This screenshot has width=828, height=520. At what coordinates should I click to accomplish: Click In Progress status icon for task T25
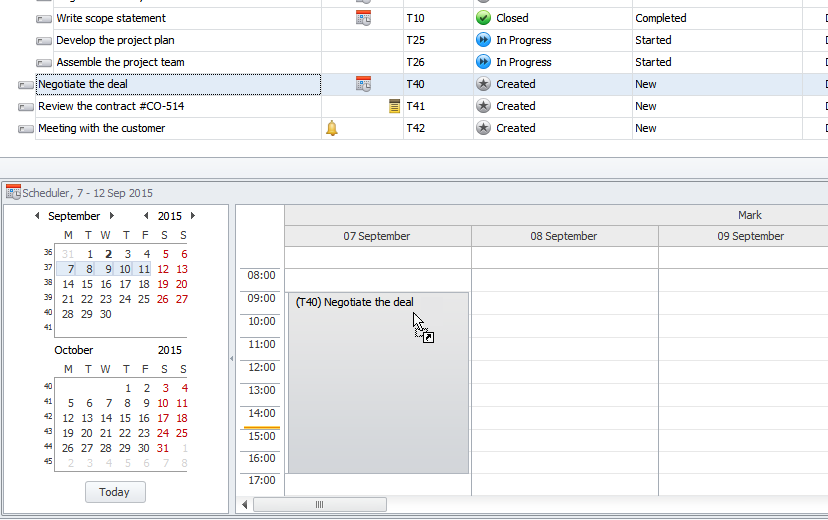(484, 40)
